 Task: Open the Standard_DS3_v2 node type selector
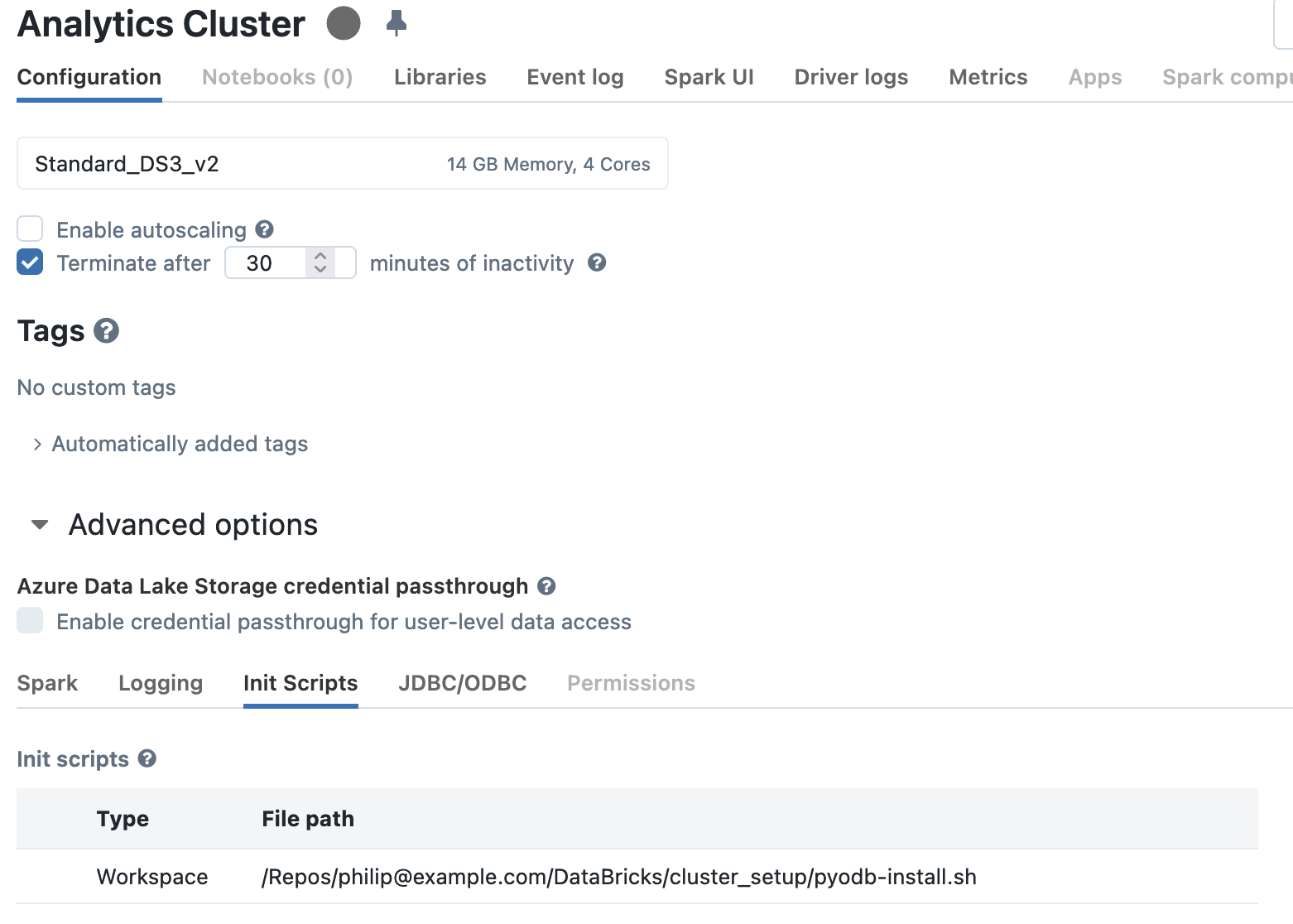(342, 164)
